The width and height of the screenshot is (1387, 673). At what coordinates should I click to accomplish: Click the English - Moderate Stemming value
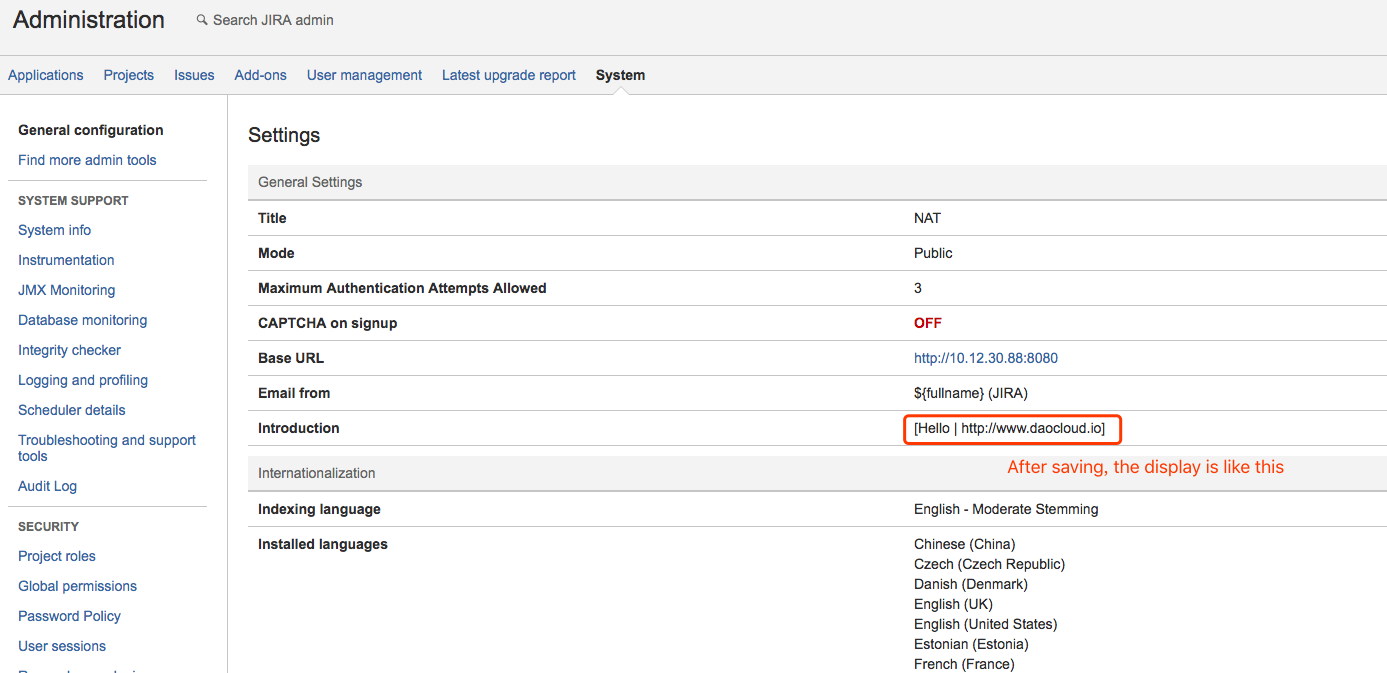(1006, 509)
